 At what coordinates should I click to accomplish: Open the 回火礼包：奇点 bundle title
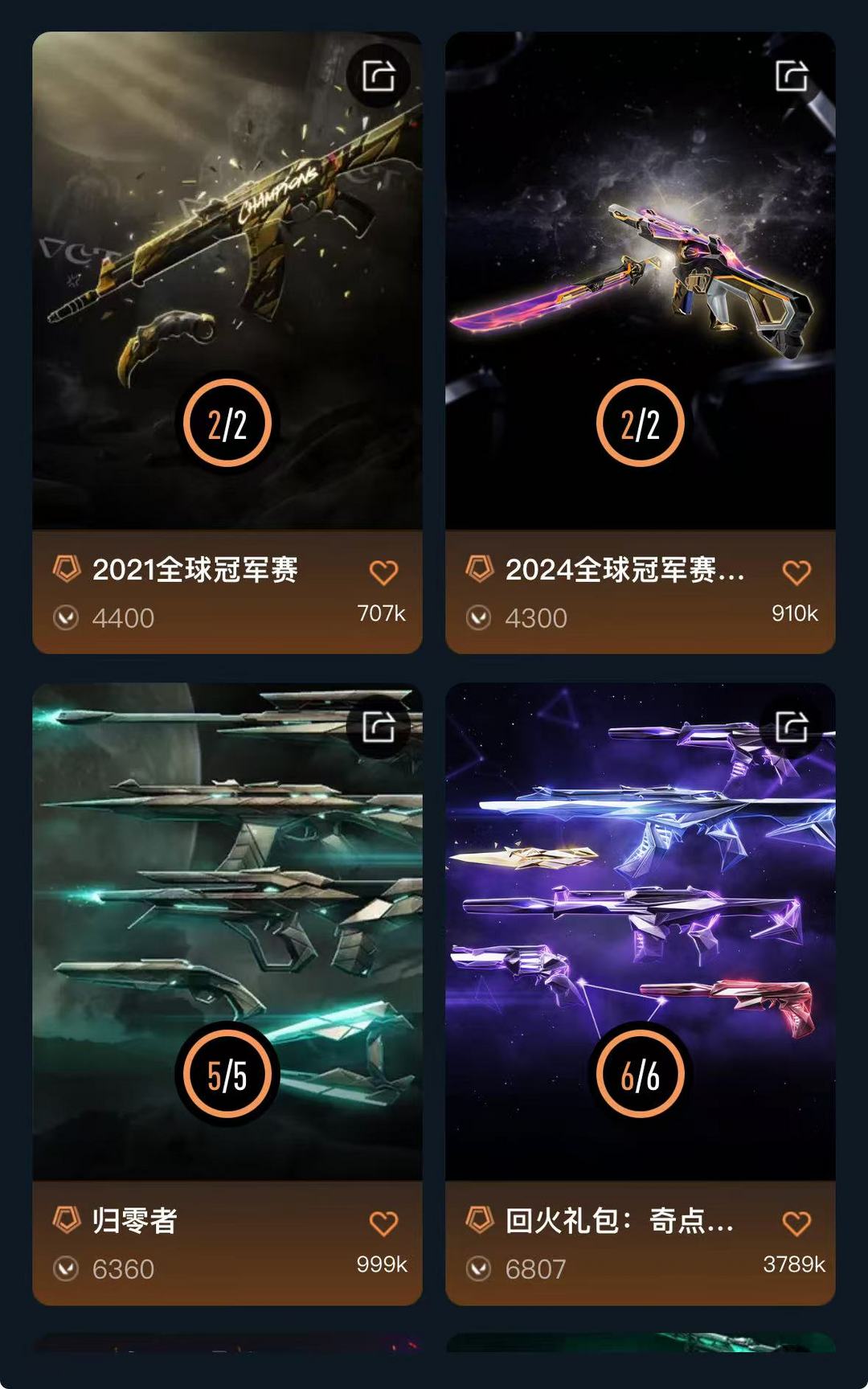(619, 1220)
